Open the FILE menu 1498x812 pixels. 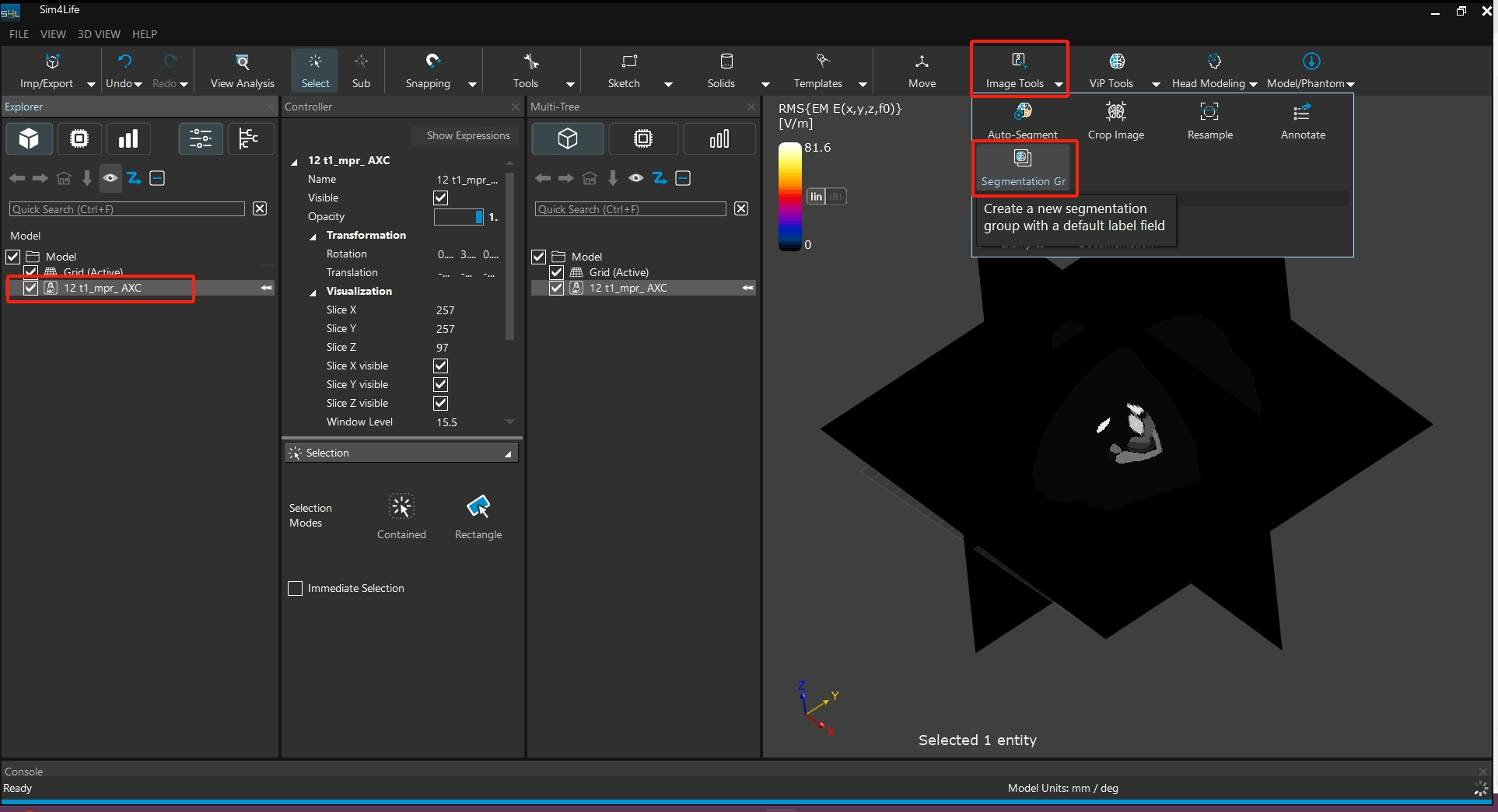click(x=19, y=34)
